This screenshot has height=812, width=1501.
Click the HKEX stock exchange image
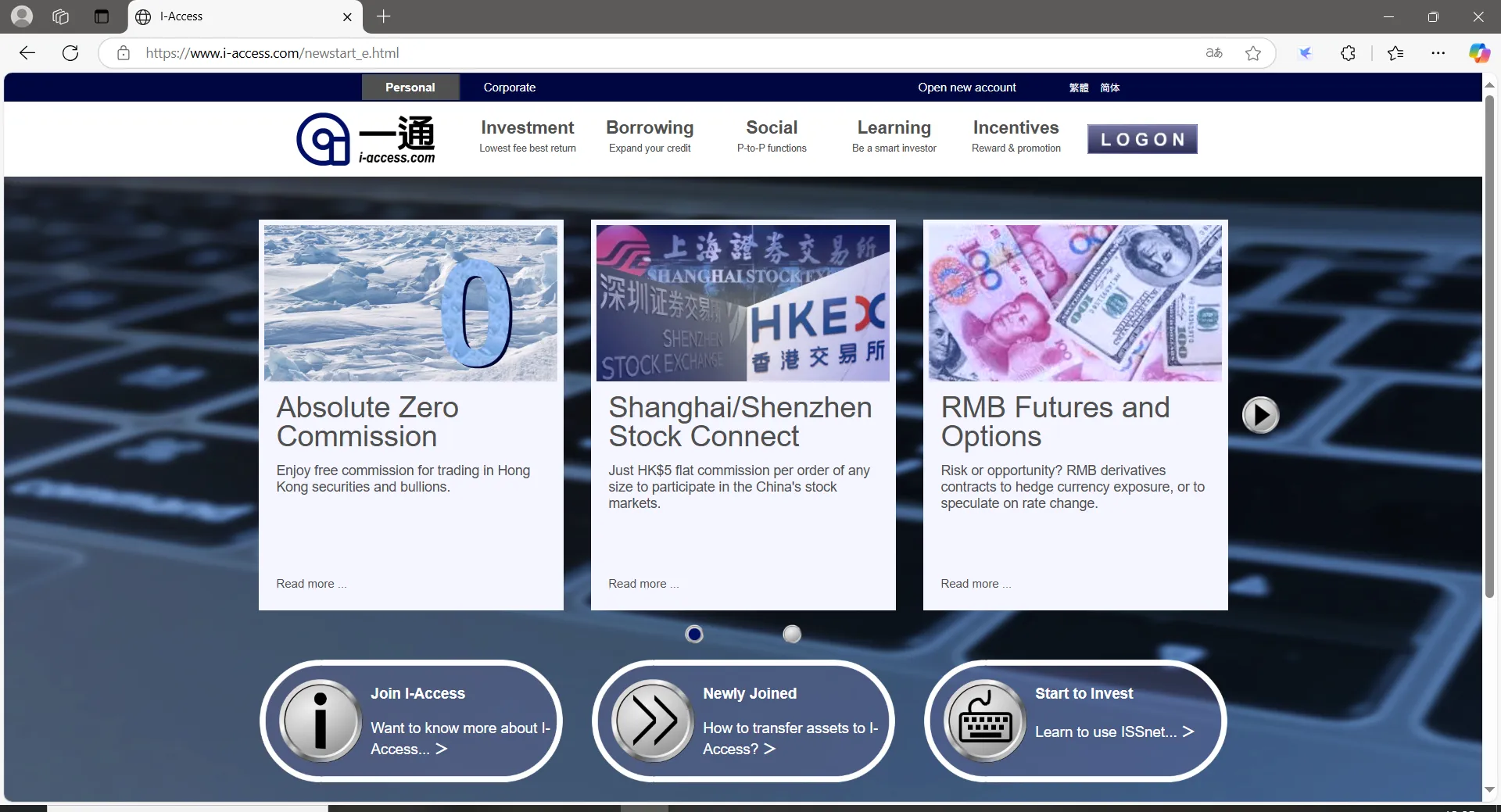coord(743,303)
